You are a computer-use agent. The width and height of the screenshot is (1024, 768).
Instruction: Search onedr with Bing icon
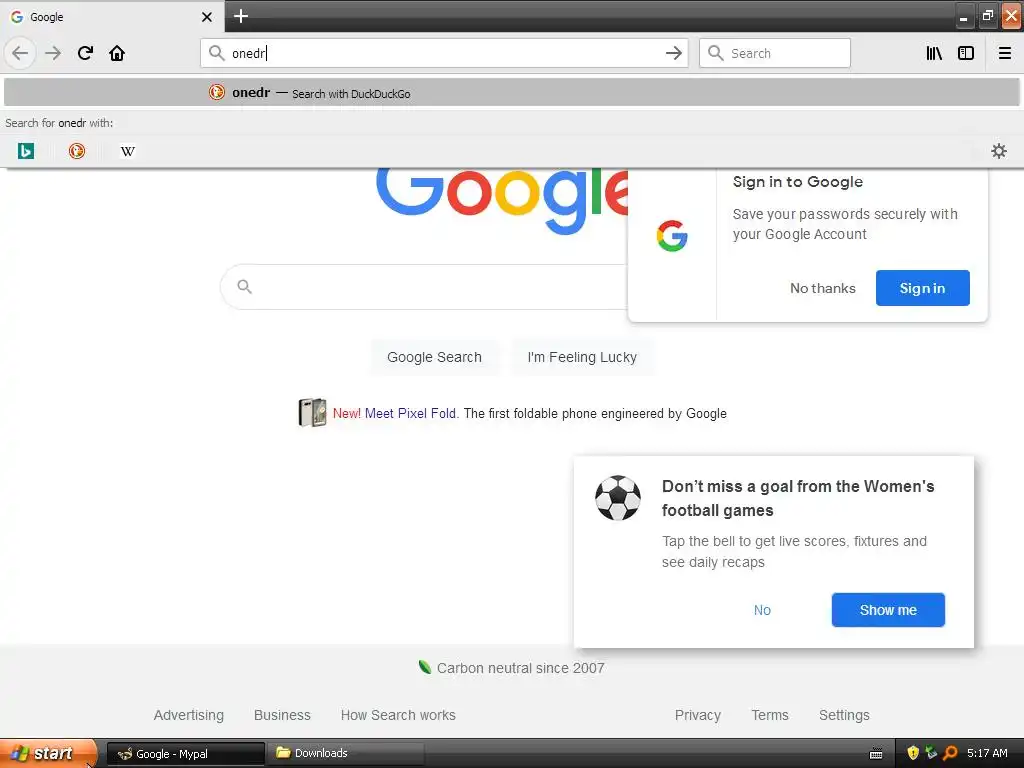25,151
